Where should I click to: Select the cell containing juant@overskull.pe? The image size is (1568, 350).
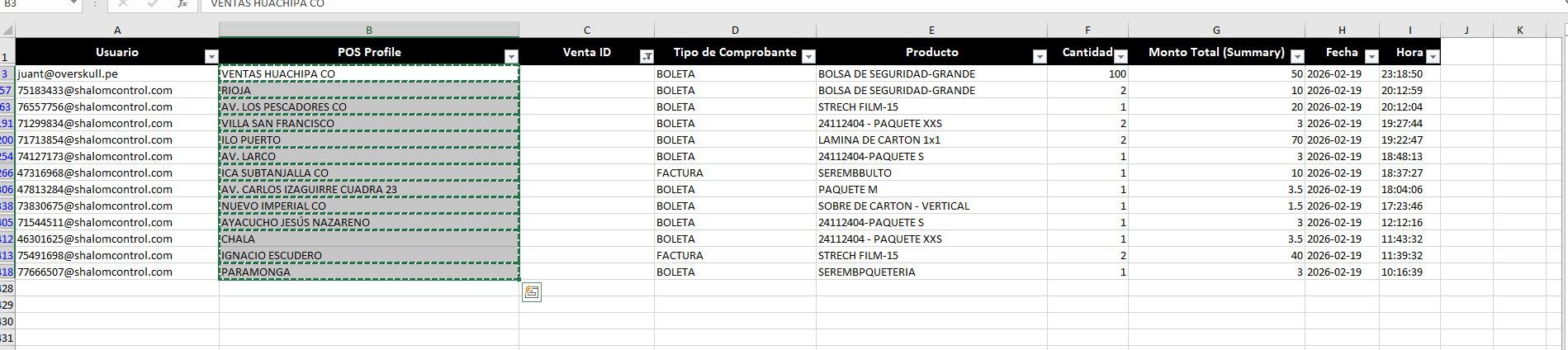pos(117,74)
